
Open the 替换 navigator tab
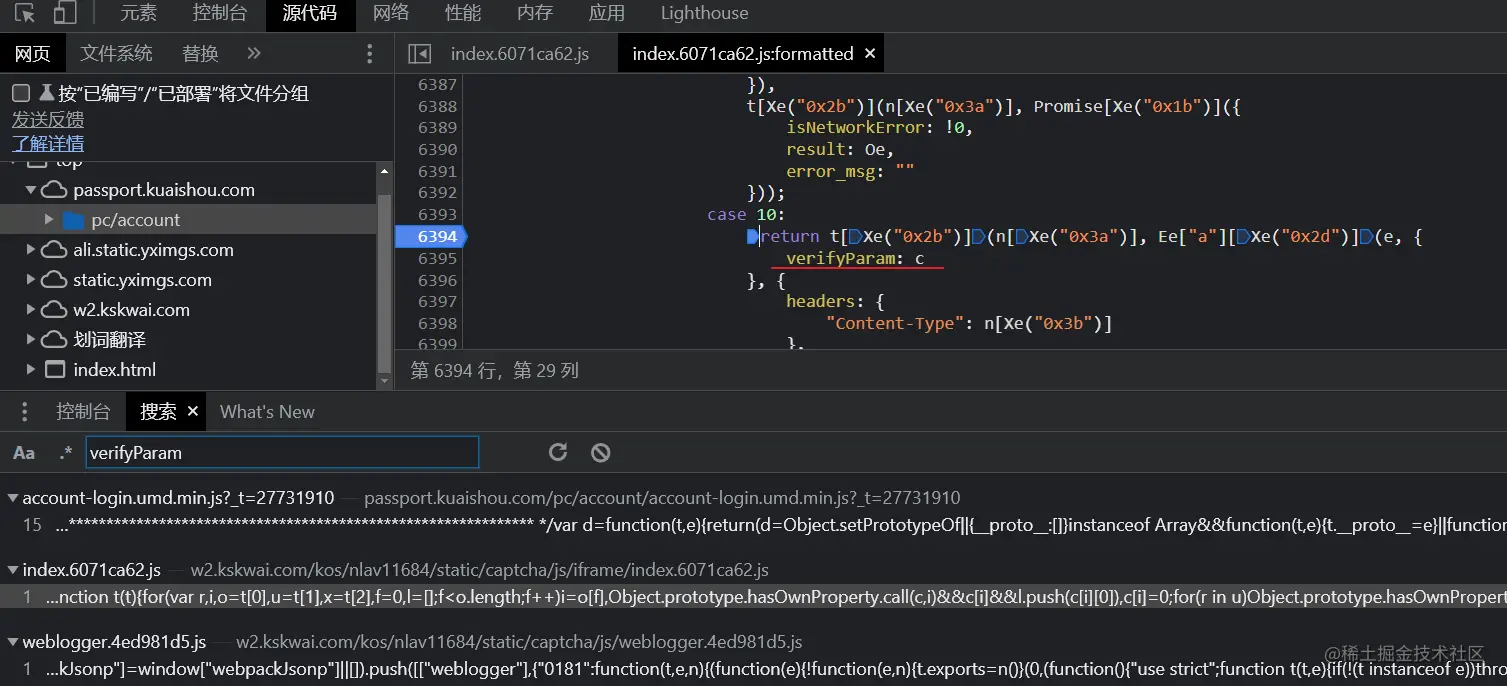200,53
